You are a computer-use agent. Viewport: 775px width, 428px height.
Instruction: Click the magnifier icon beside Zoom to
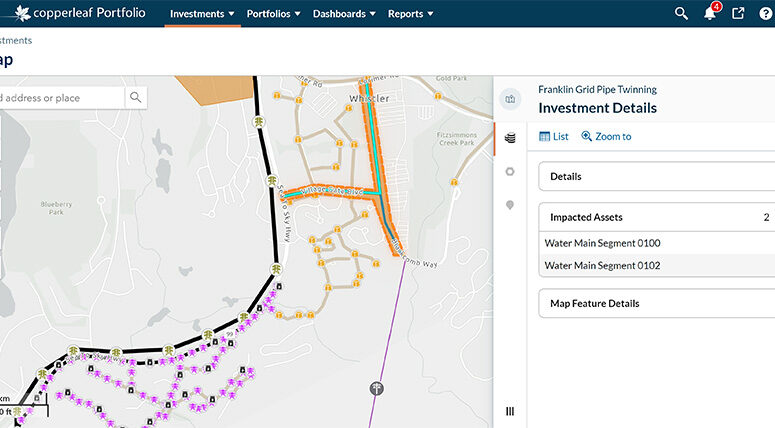point(586,136)
